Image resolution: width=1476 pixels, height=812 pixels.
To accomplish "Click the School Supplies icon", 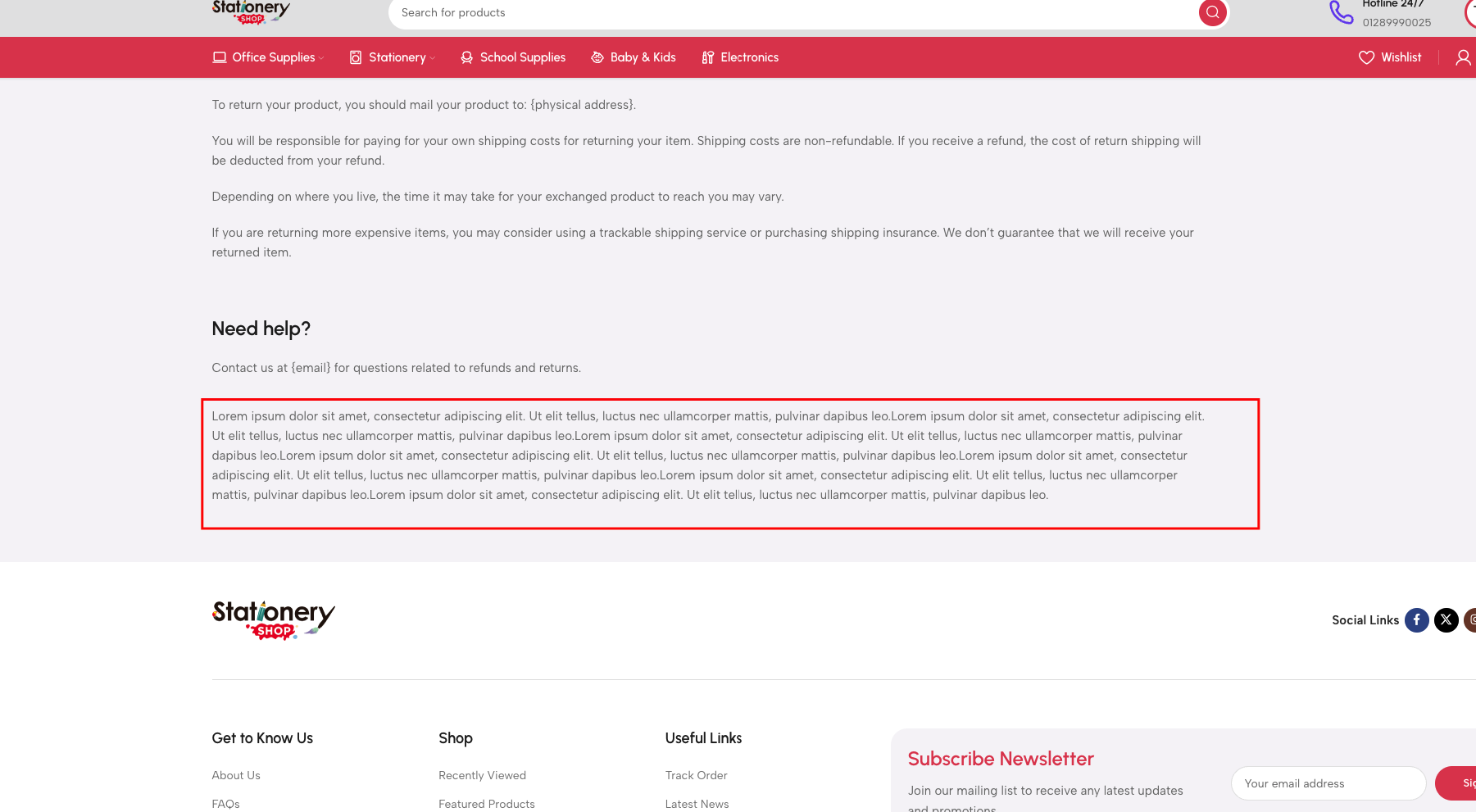I will [466, 57].
